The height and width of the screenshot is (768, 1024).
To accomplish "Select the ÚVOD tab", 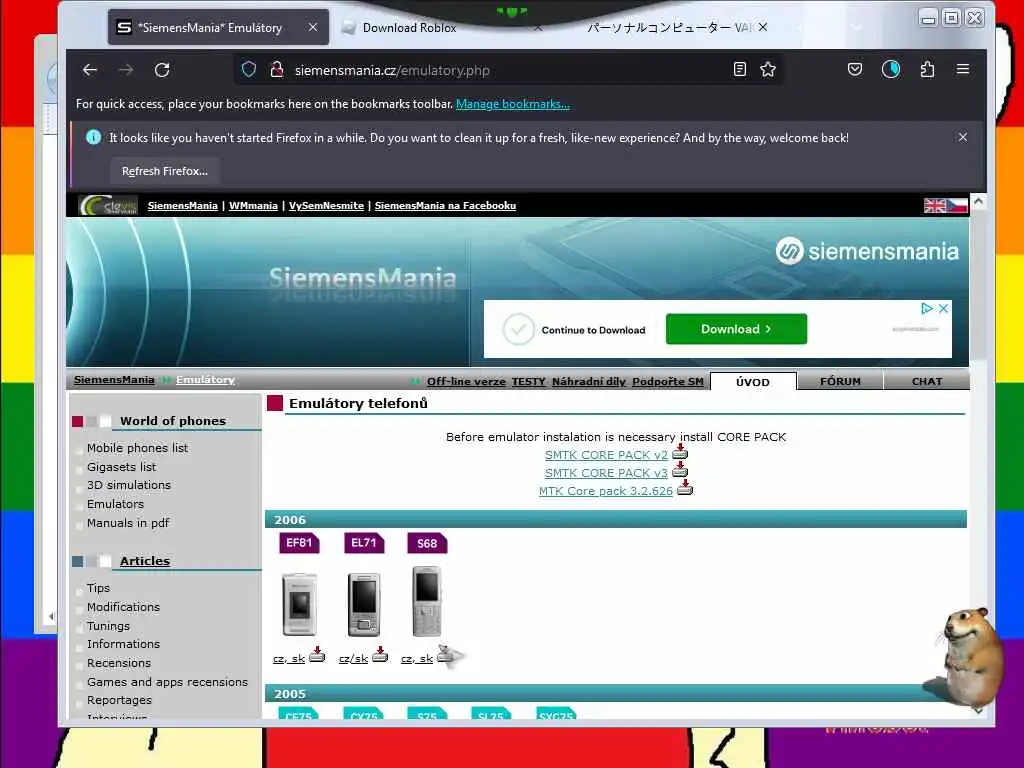I will [x=753, y=382].
